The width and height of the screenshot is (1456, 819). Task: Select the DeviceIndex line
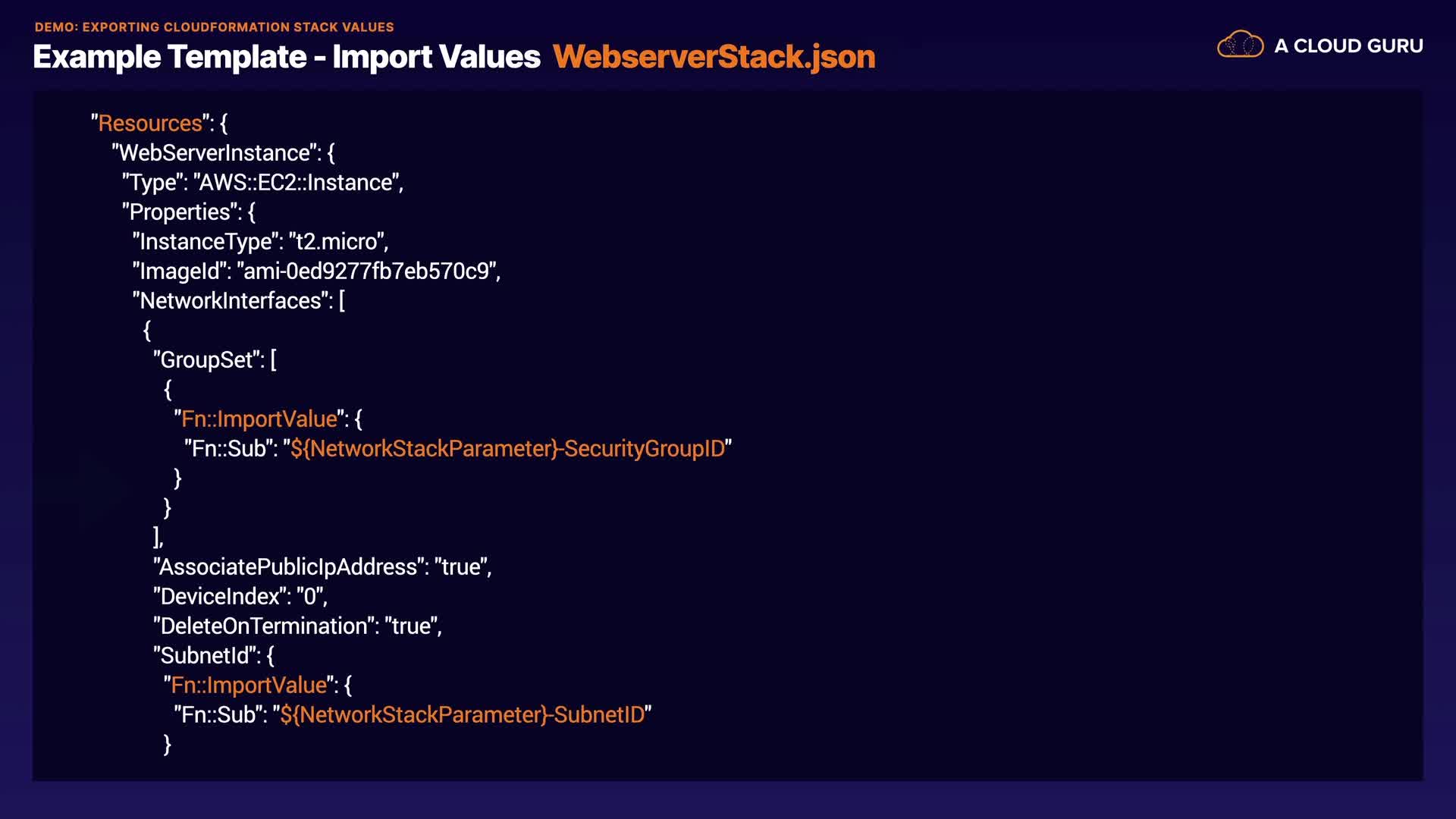click(x=240, y=597)
